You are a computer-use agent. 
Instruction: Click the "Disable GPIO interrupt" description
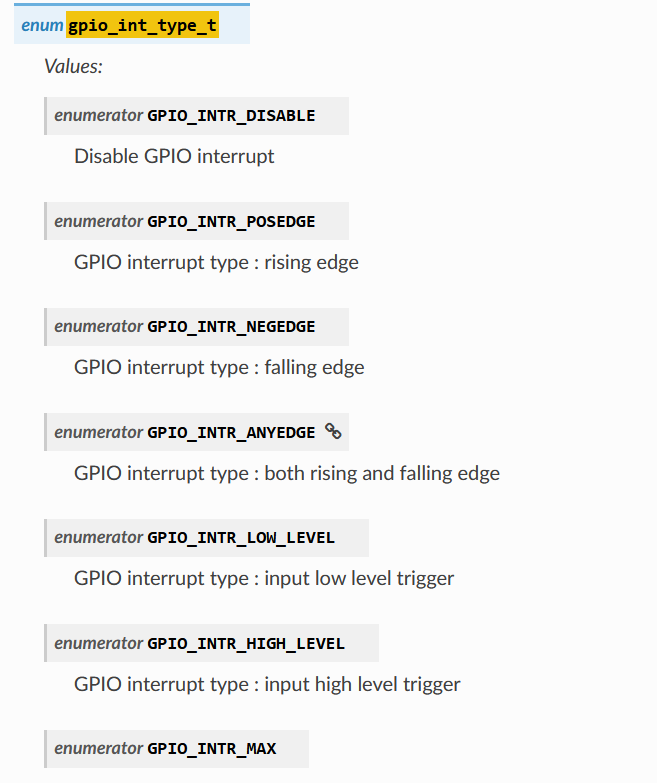(174, 156)
